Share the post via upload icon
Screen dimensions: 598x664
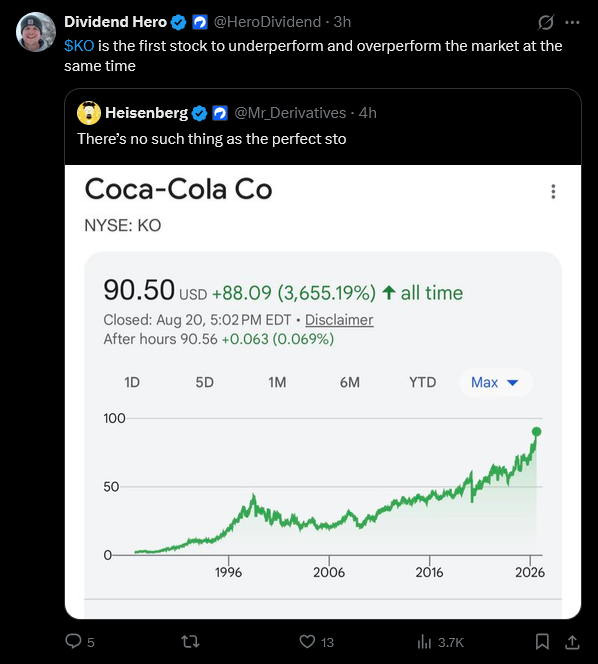pyautogui.click(x=572, y=642)
